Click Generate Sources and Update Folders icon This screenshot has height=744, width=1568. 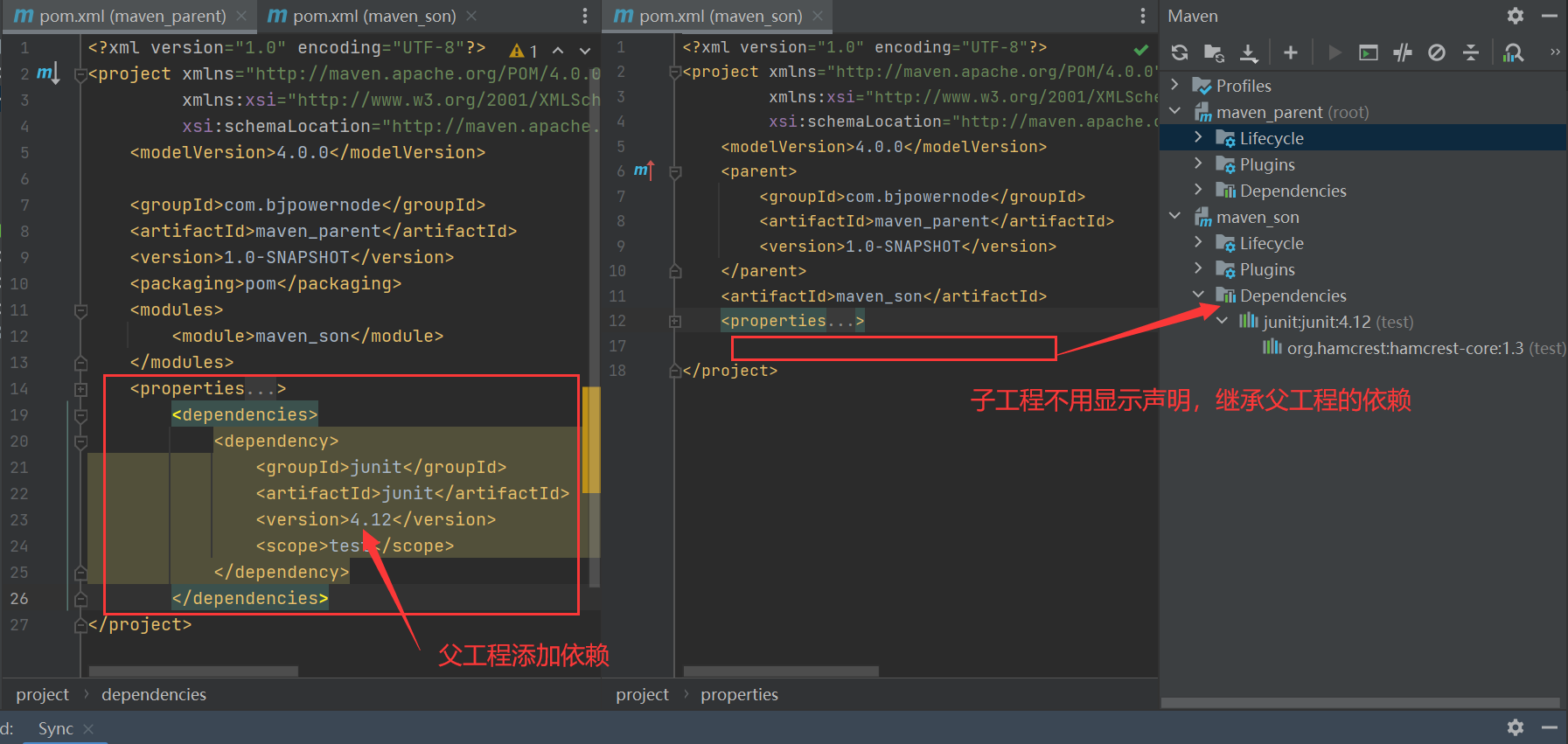pyautogui.click(x=1214, y=52)
